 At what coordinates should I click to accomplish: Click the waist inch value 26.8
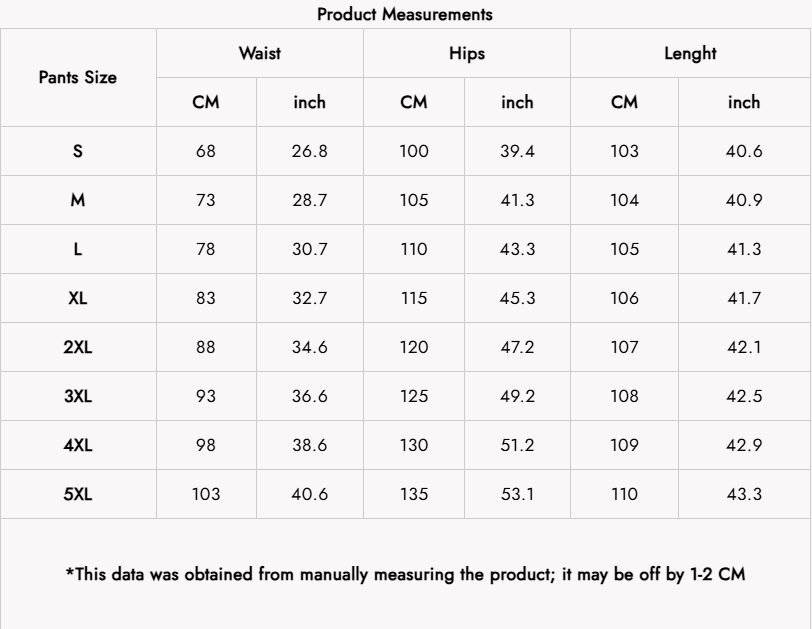tap(310, 151)
